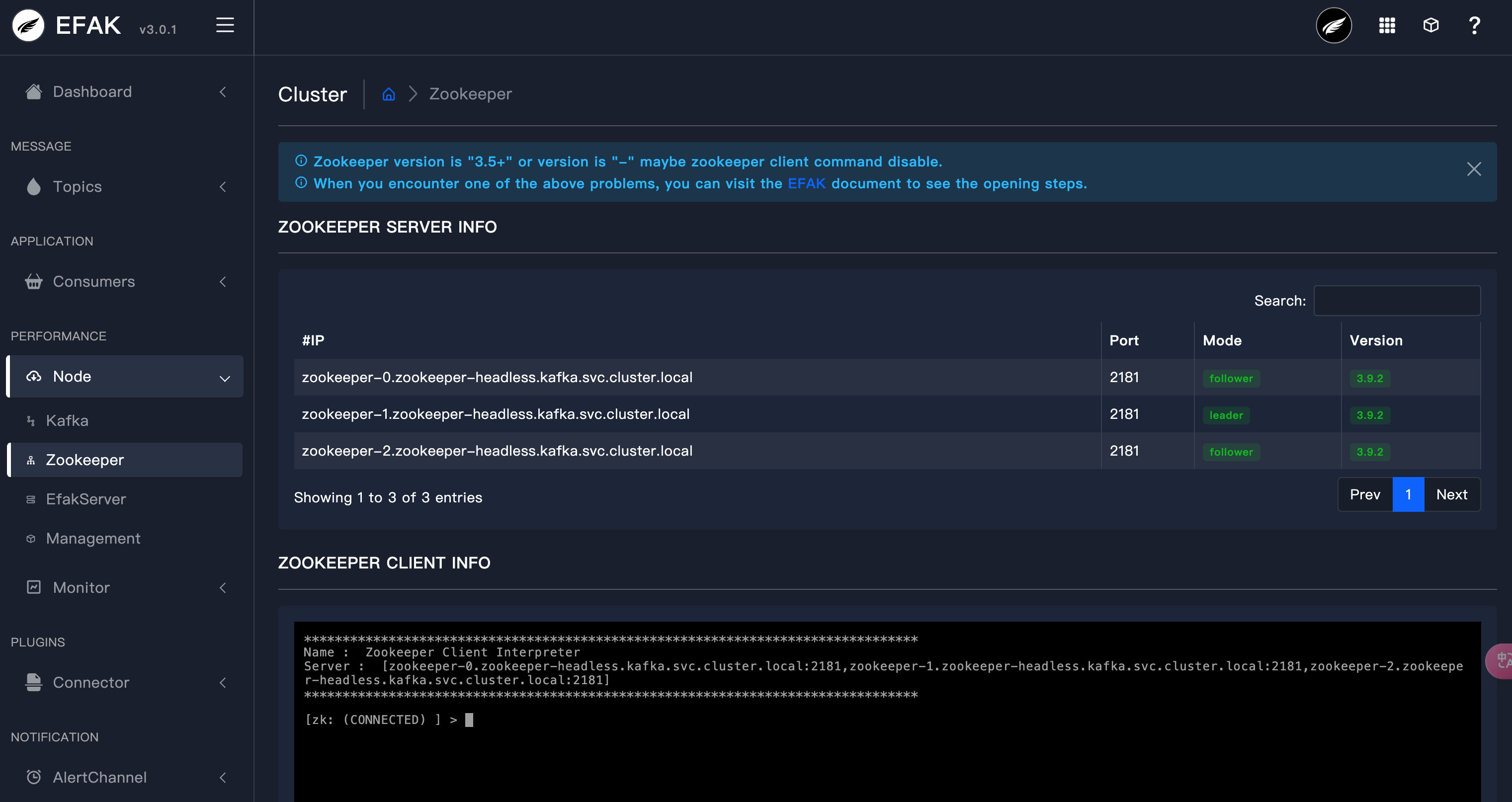The height and width of the screenshot is (802, 1512).
Task: Select the zookeeper-0 host row cell
Action: point(697,377)
